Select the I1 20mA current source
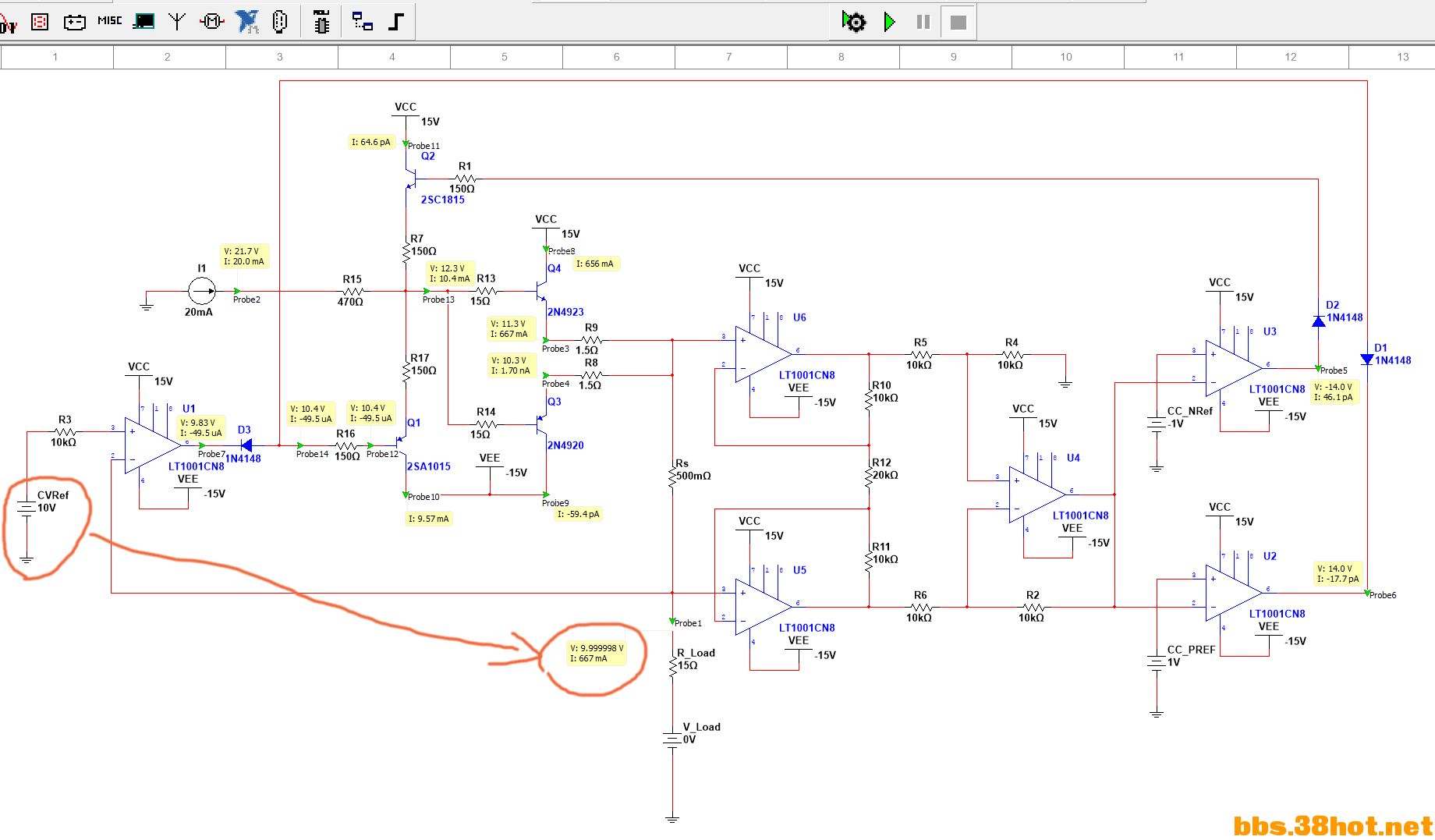 201,292
